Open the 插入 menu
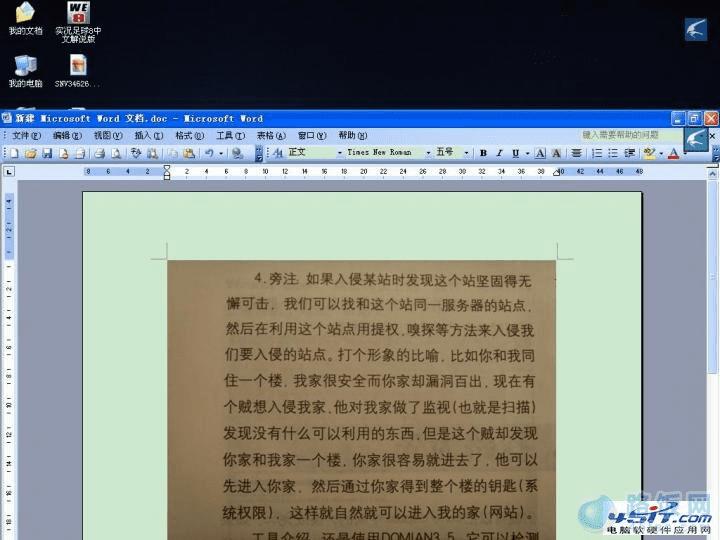 pos(149,135)
